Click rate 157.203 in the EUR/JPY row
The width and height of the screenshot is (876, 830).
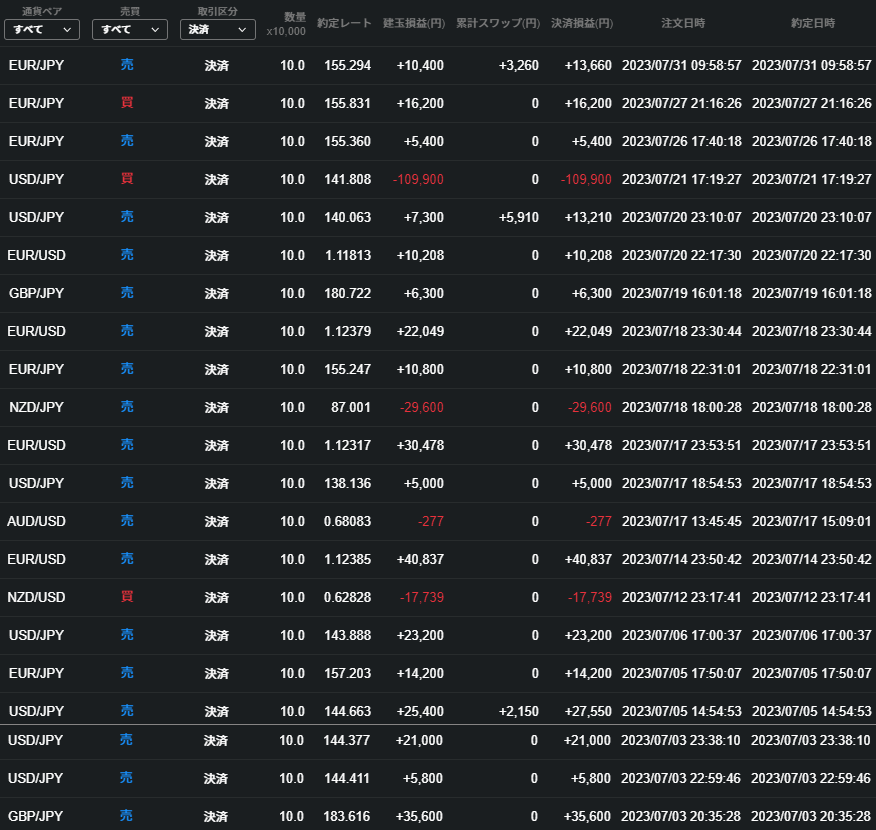coord(347,673)
